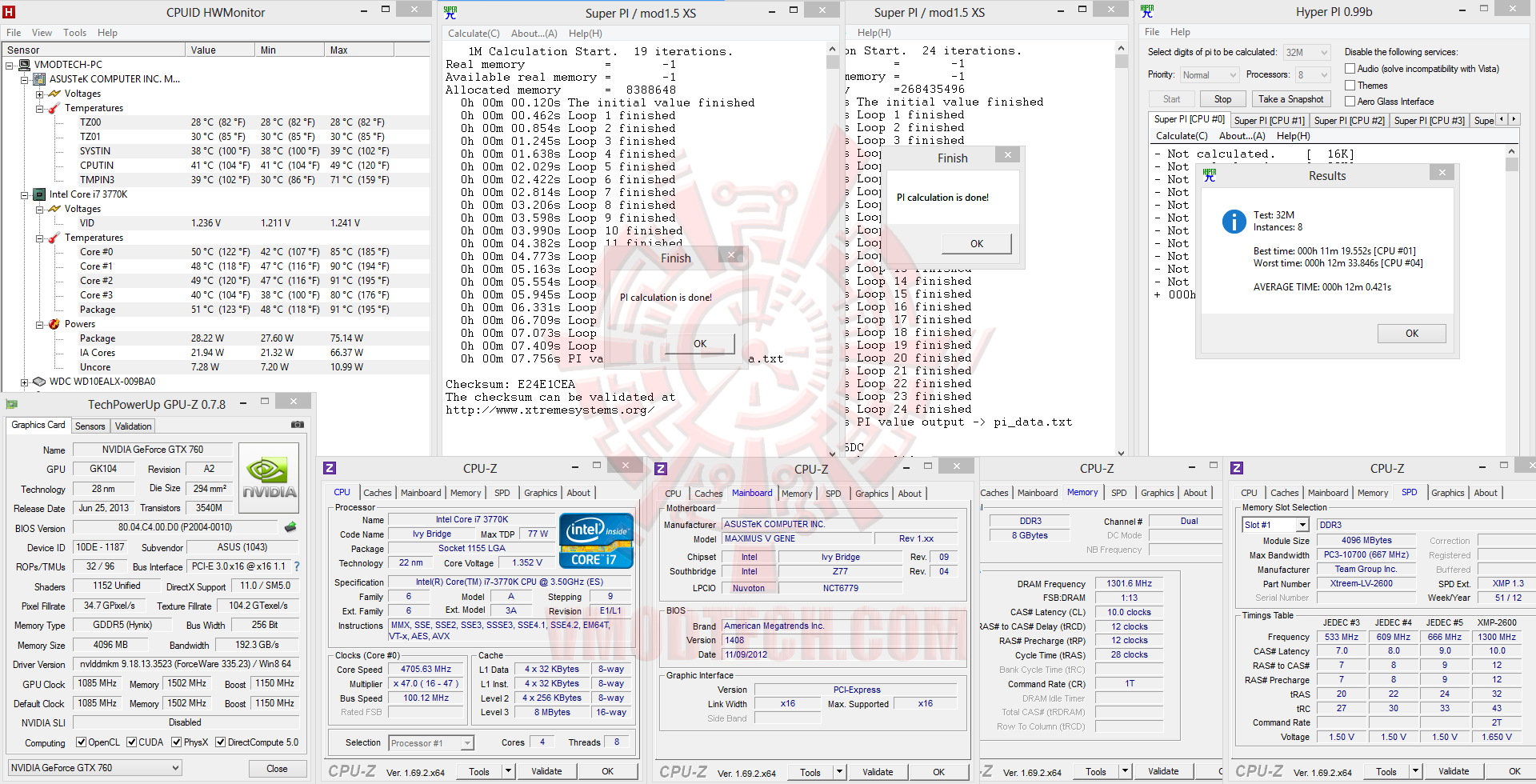Screen dimensions: 1536x784
Task: Click the voltage icon beside Voltages under ASUSTeK
Action: pos(54,94)
